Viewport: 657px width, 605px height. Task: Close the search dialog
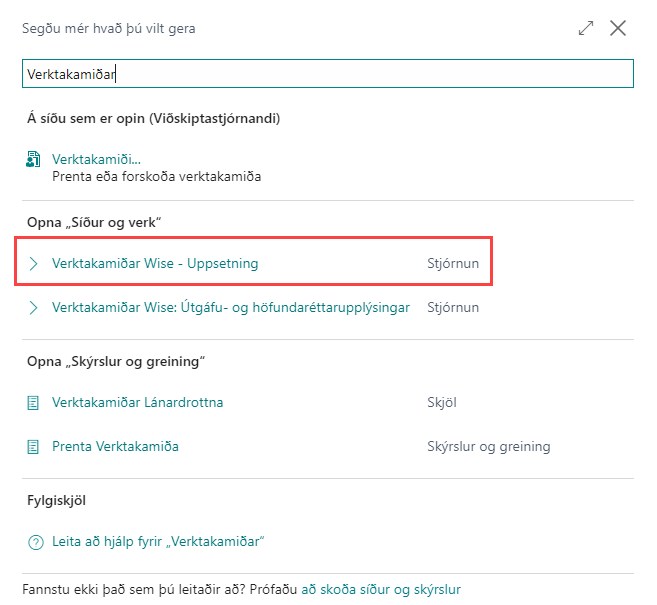point(618,29)
